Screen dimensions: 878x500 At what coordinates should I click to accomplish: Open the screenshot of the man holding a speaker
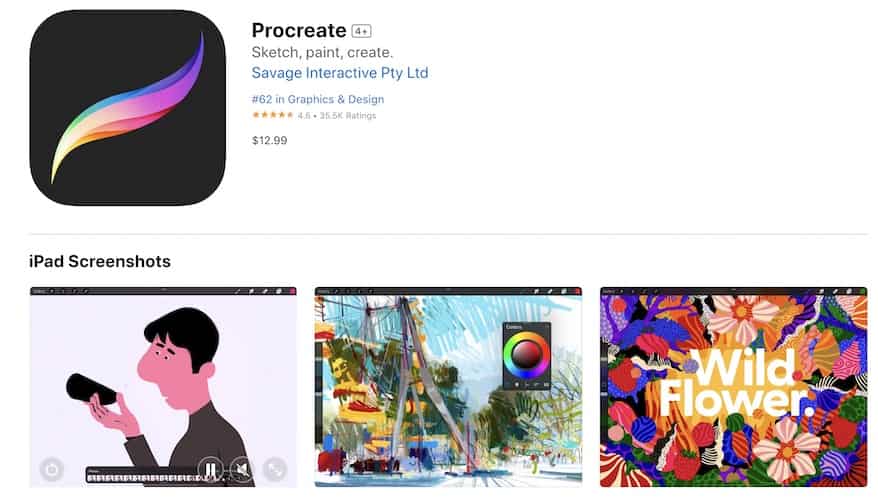[163, 387]
